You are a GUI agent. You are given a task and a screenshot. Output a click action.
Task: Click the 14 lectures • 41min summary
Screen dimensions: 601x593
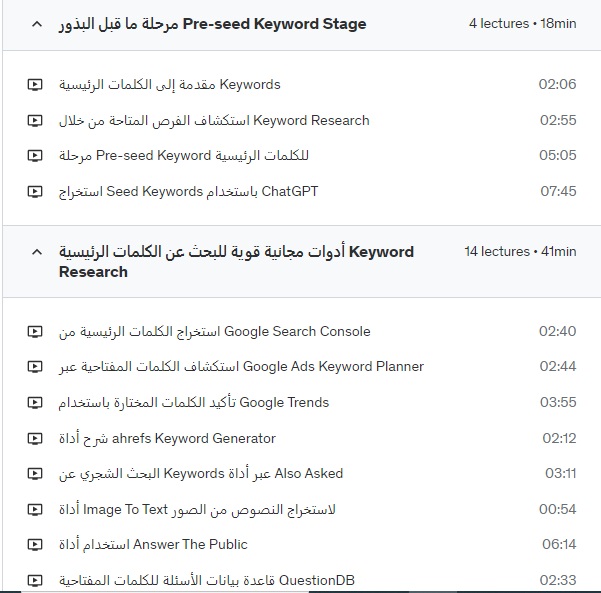pos(520,251)
